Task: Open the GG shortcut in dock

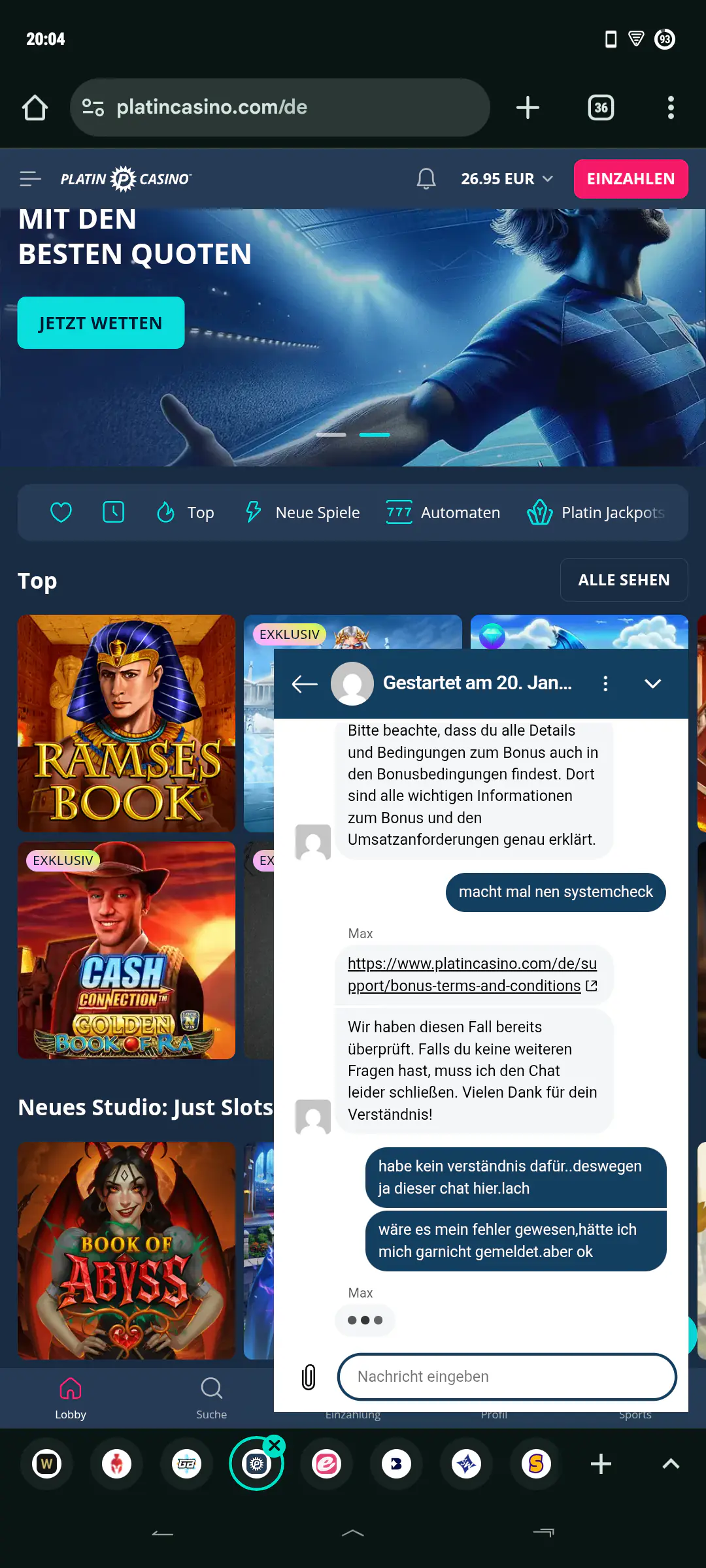Action: click(187, 1464)
